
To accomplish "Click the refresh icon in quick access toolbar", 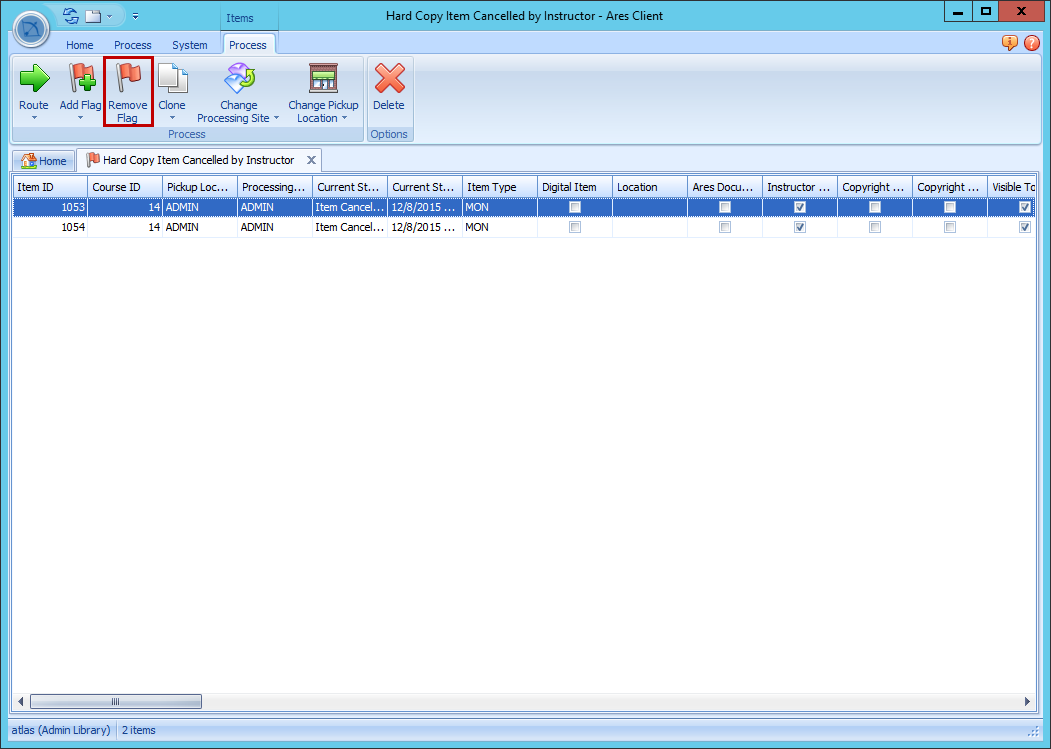I will click(x=69, y=15).
